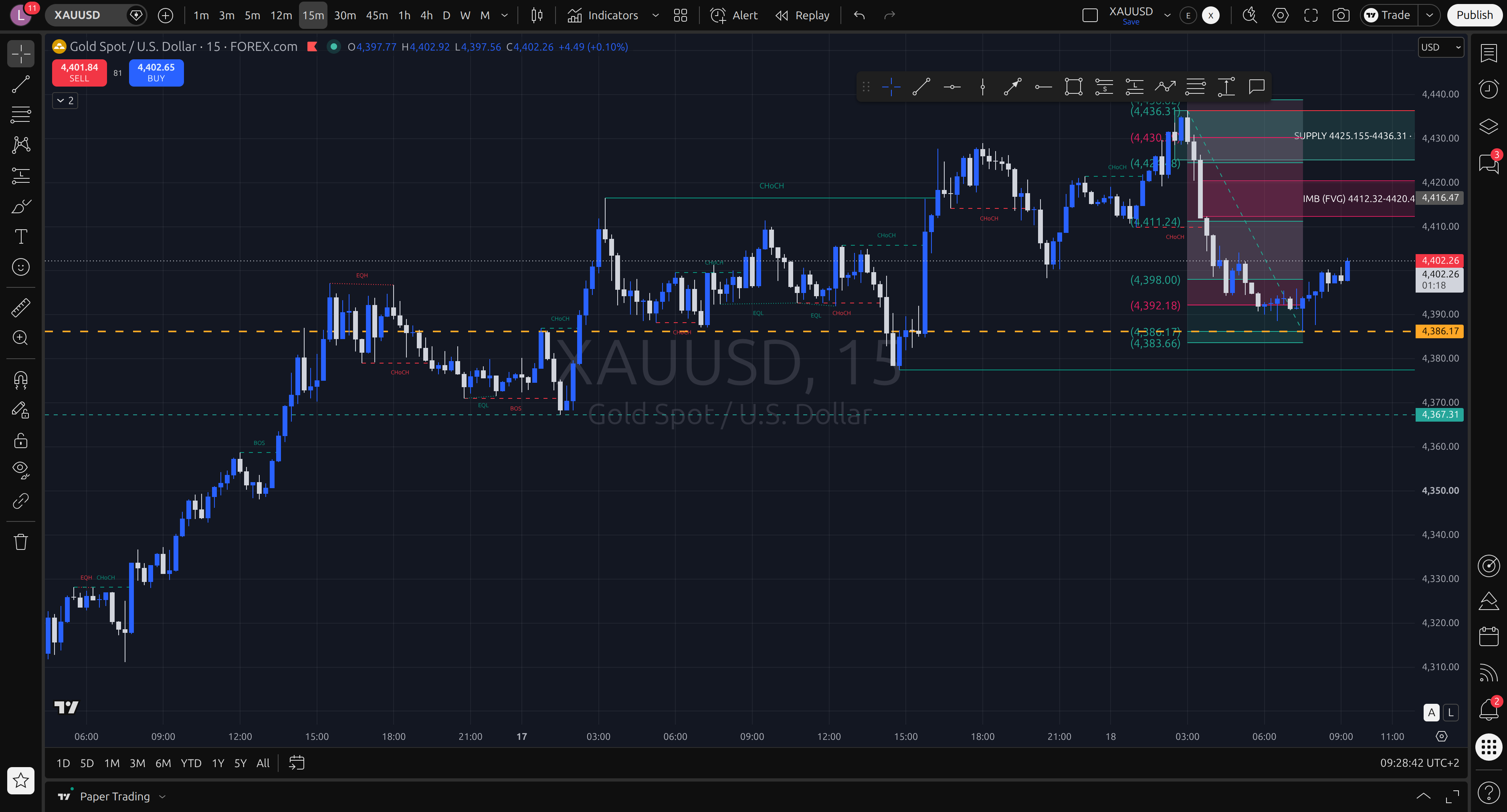Add symbol to compare with plus icon
Viewport: 1507px width, 812px height.
click(x=166, y=15)
